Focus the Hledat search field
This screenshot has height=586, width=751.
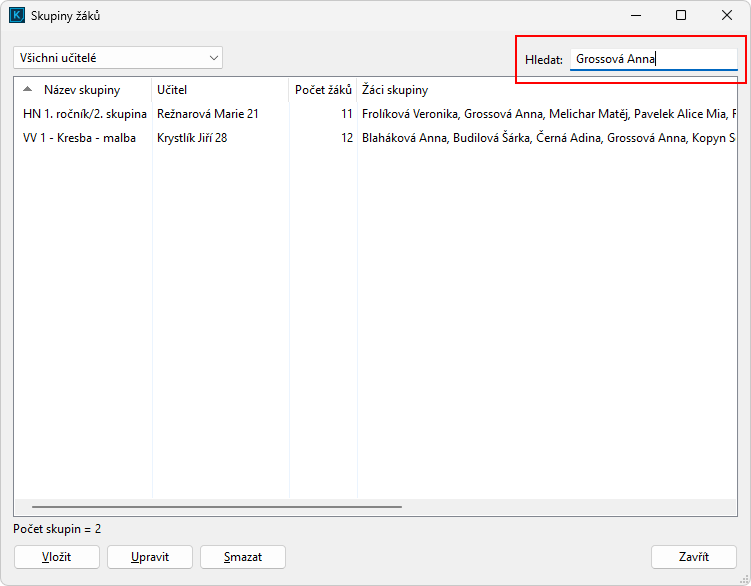pos(653,59)
